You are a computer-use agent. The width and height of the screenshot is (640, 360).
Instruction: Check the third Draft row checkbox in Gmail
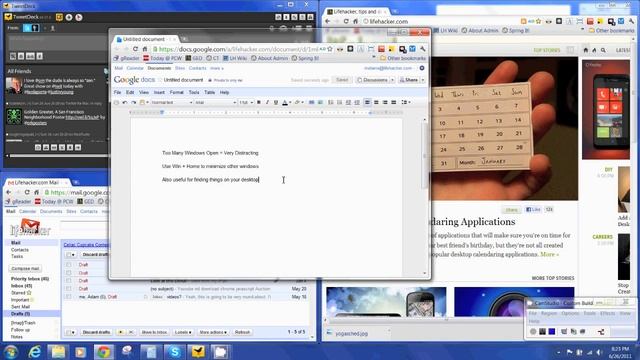coord(69,281)
